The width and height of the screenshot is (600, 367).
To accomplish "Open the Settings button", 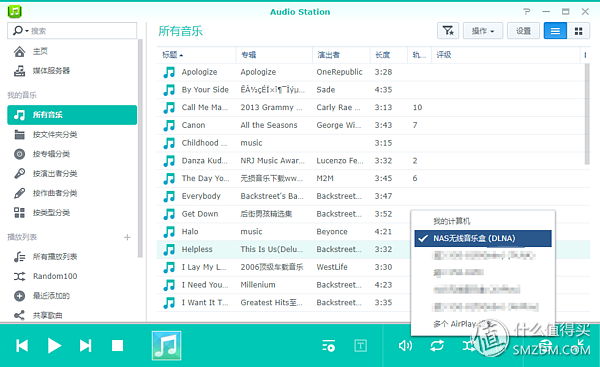I will pyautogui.click(x=523, y=31).
